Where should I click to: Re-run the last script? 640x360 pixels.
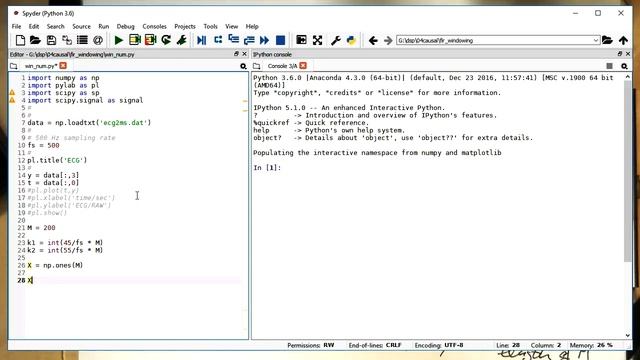coord(166,40)
